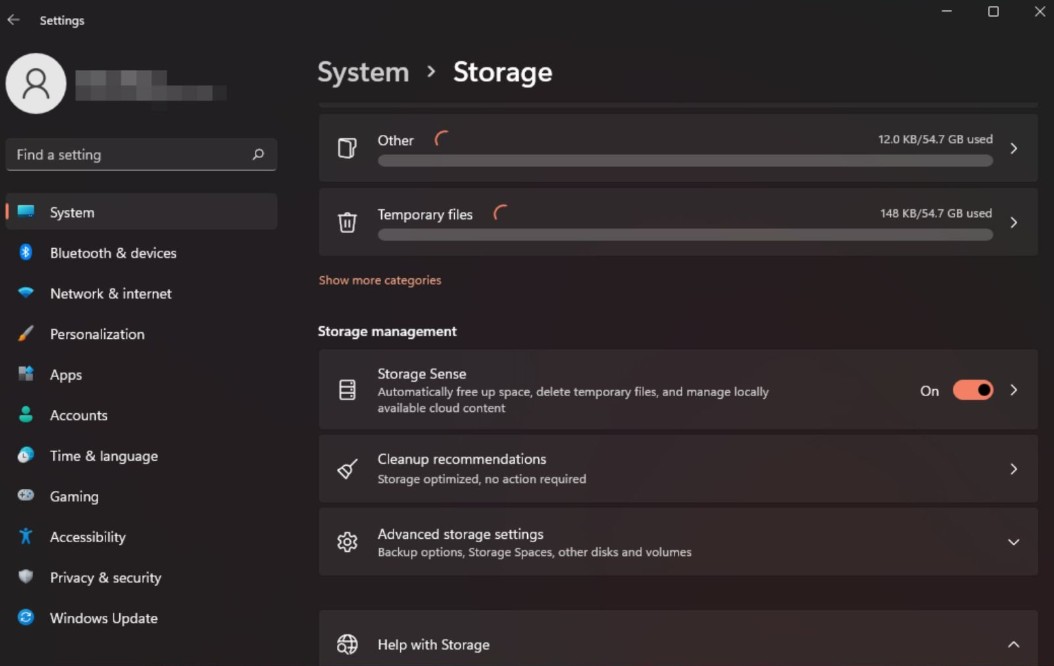
Task: Click the Bluetooth & devices icon
Action: (26, 253)
